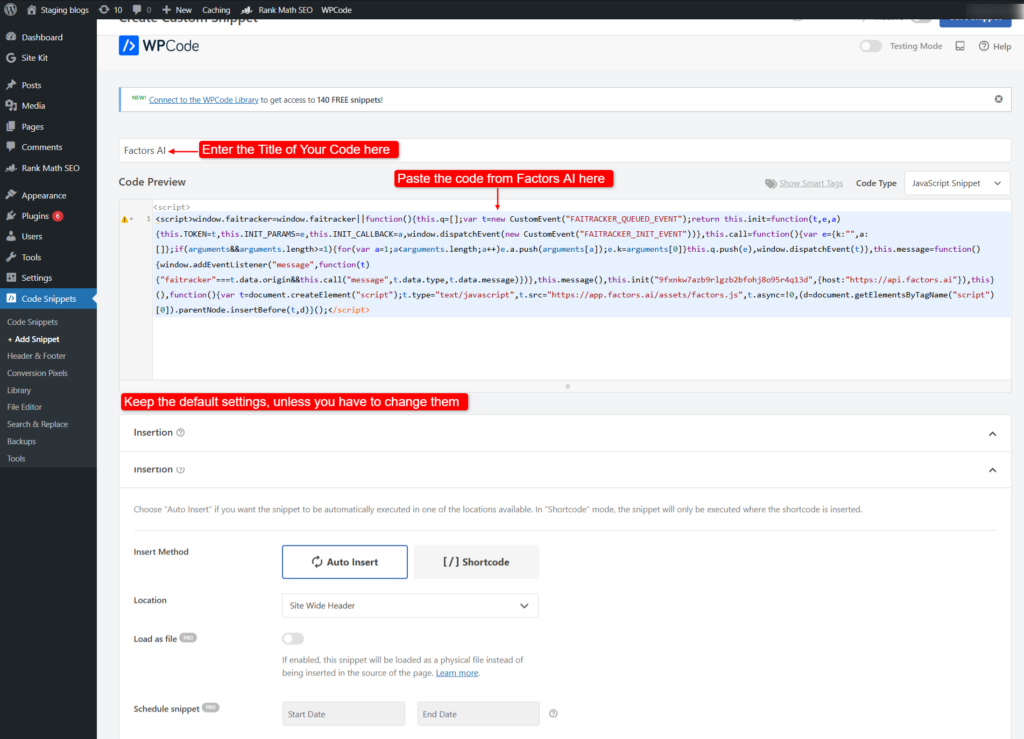The image size is (1024, 739).
Task: Collapse the first Insertion panel chevron
Action: point(993,433)
